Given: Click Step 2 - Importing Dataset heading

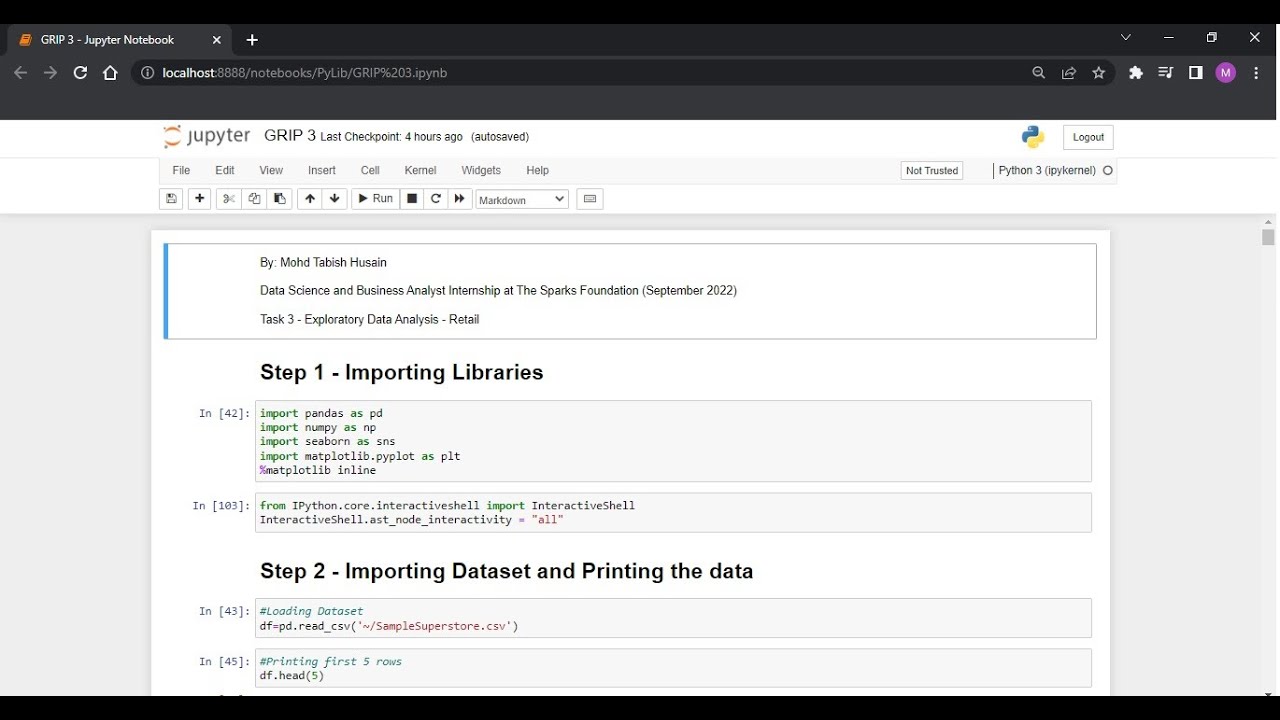Looking at the screenshot, I should click(507, 571).
